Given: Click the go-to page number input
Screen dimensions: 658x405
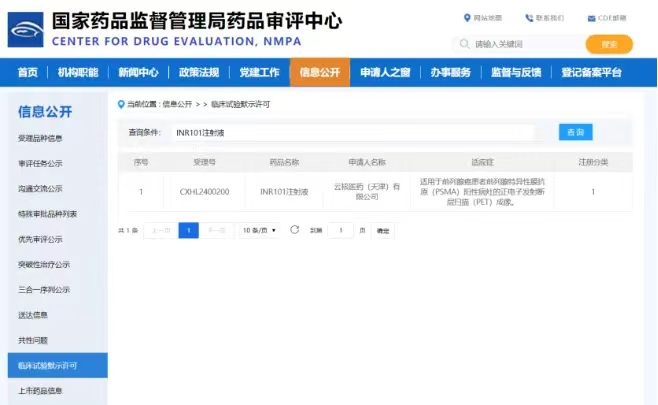Looking at the screenshot, I should 340,230.
